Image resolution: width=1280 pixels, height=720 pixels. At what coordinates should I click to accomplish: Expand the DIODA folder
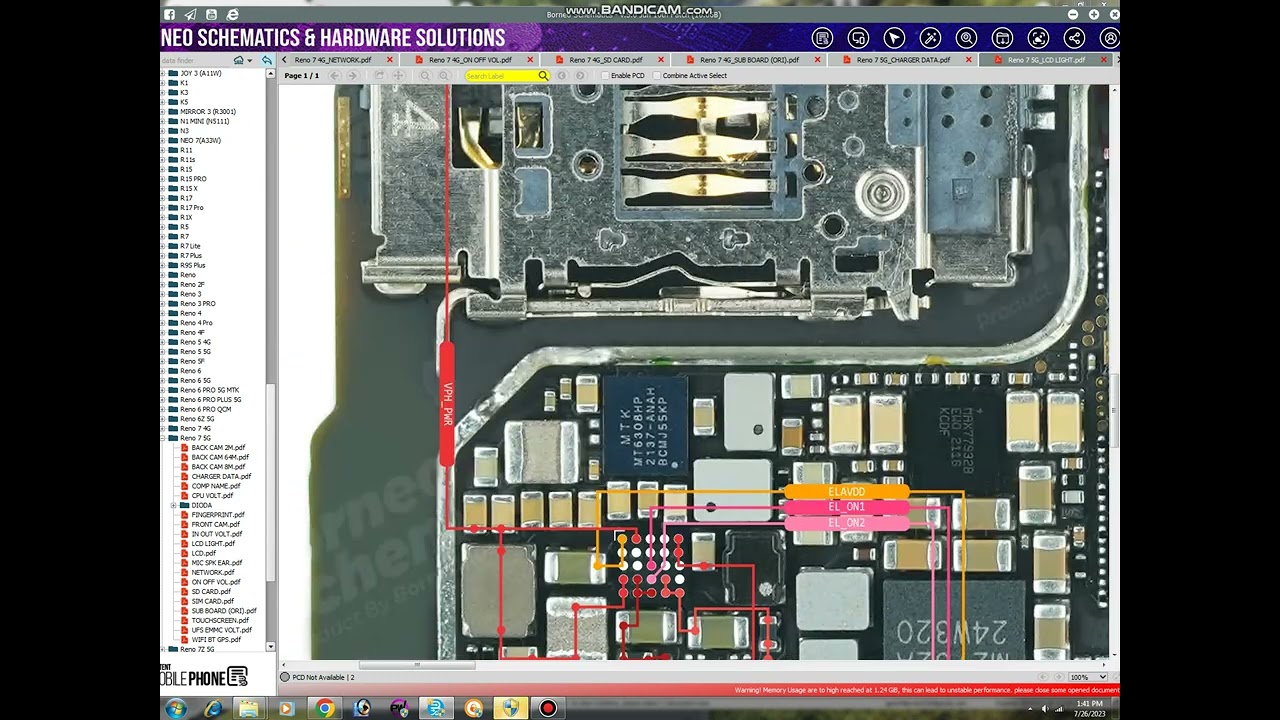point(174,505)
